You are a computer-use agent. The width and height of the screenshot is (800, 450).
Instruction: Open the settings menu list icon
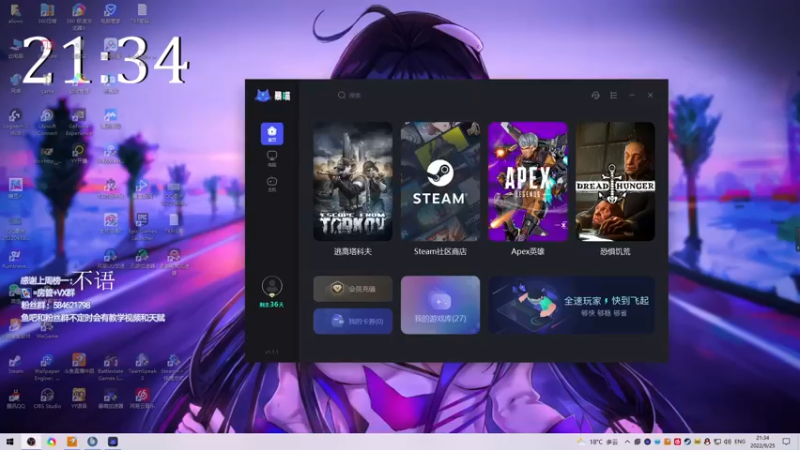click(x=613, y=95)
